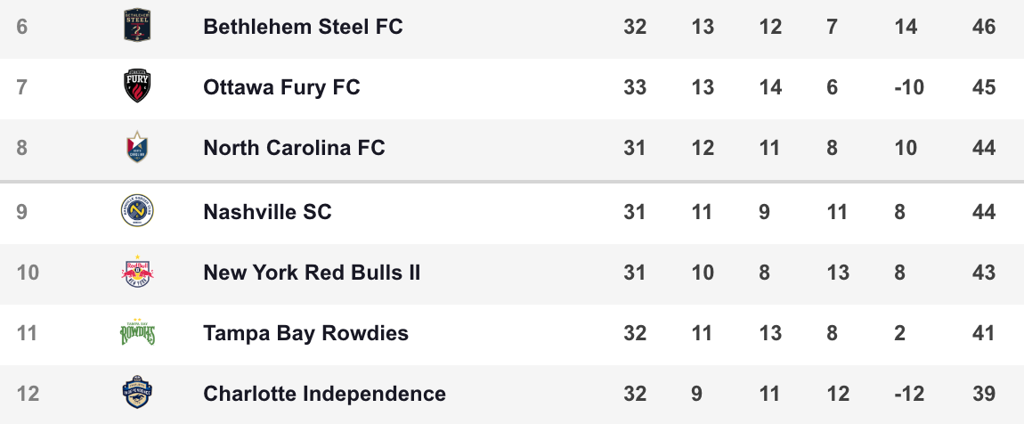View the Charlotte Independence team page
This screenshot has height=424, width=1024.
[324, 394]
